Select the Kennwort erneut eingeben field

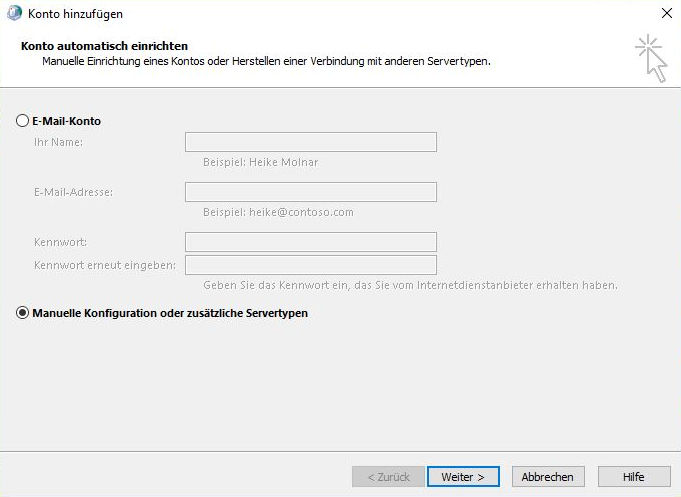[310, 265]
